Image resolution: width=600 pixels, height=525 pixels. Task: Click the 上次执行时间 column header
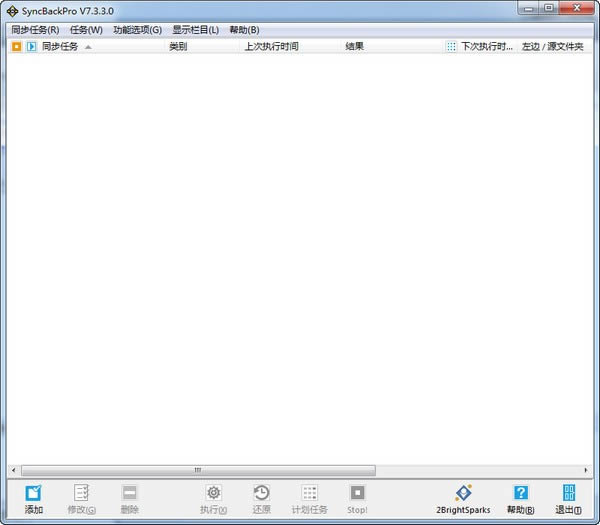[271, 46]
